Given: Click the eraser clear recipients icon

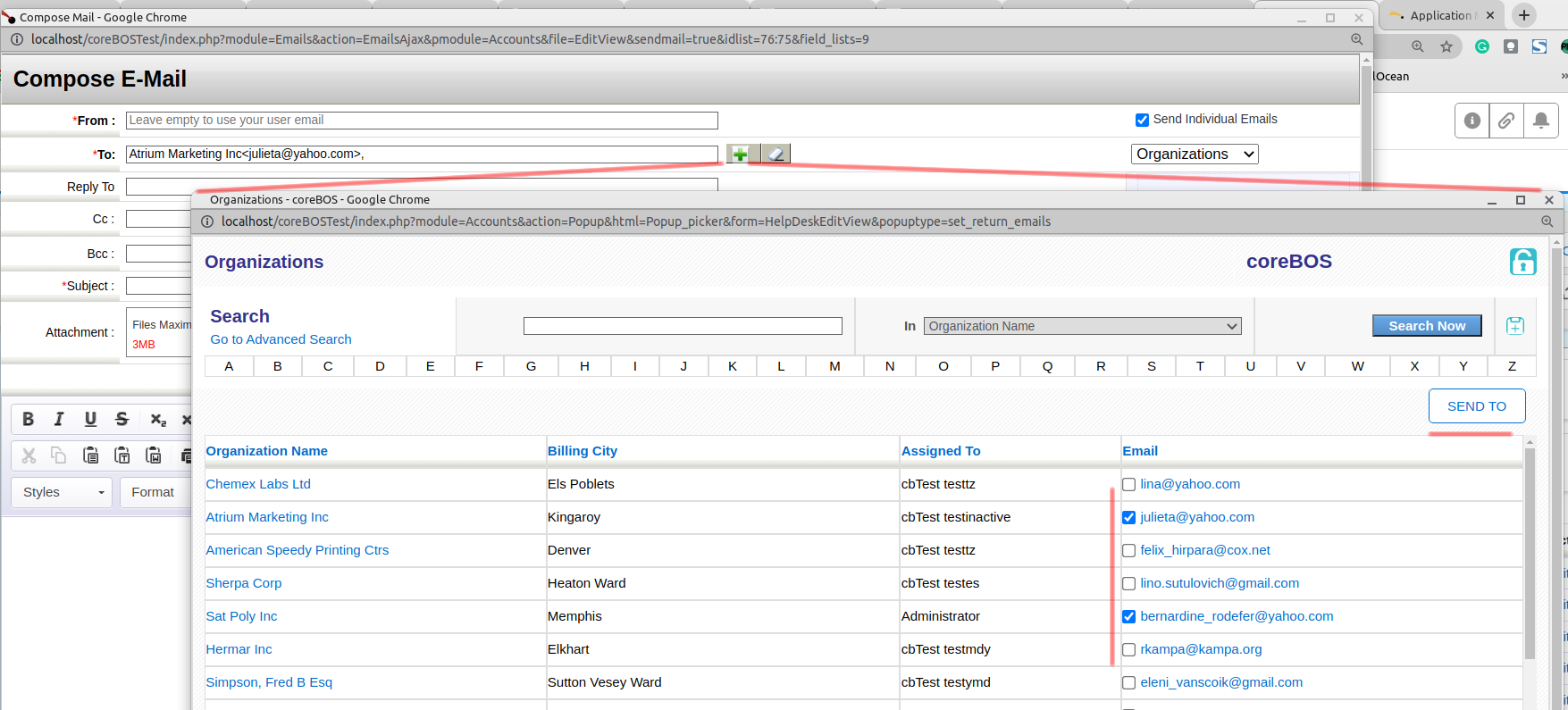Looking at the screenshot, I should (x=776, y=155).
